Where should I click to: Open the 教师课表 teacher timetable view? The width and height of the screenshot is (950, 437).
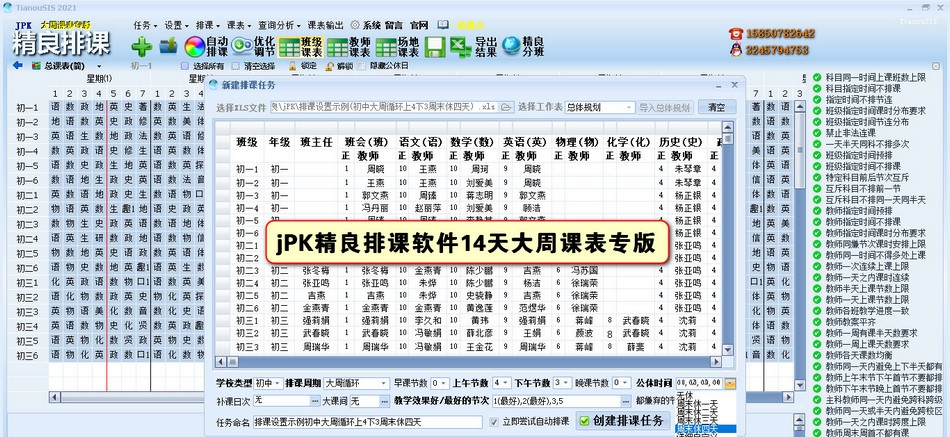(x=348, y=47)
